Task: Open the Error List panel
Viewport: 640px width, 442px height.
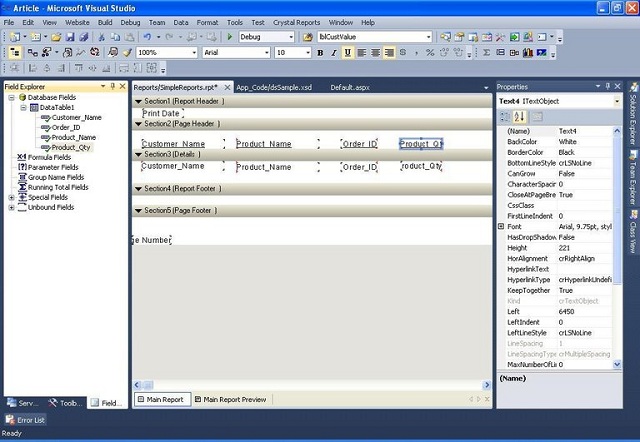Action: (25, 420)
